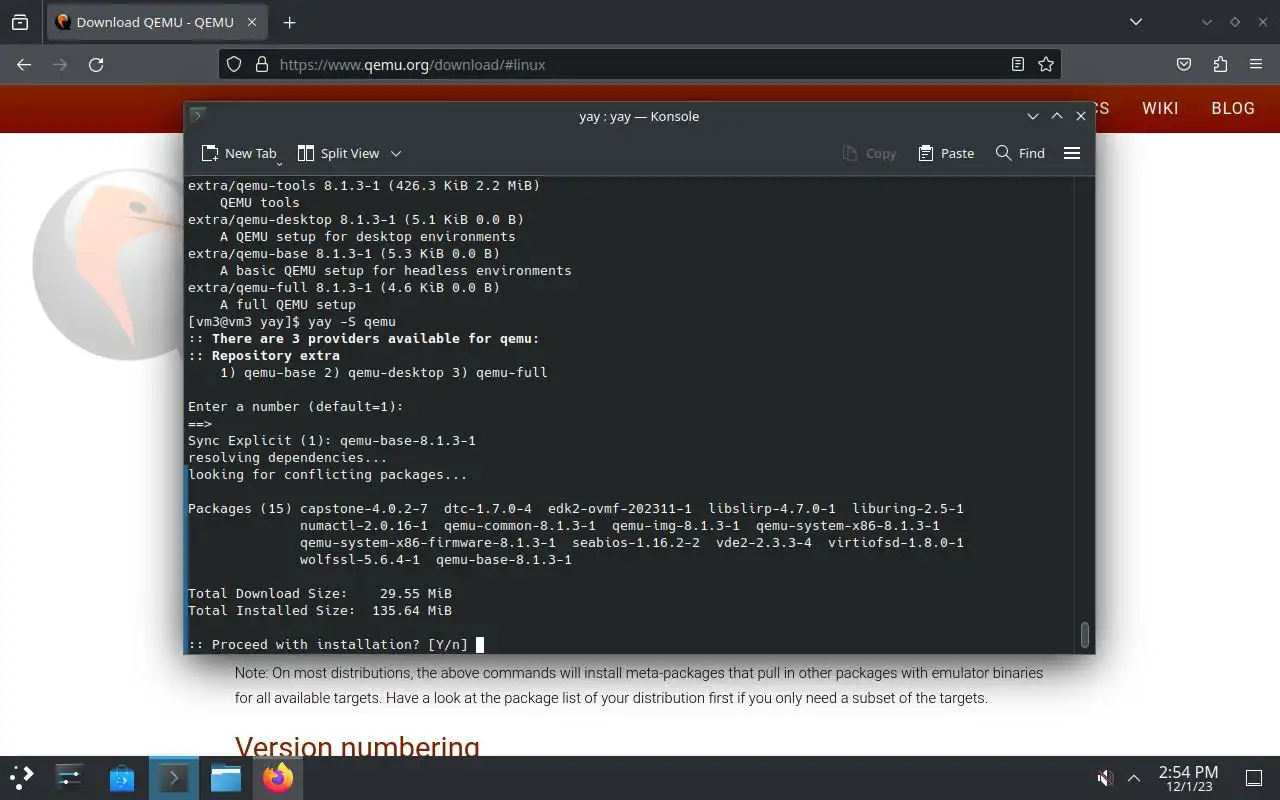This screenshot has height=800, width=1280.
Task: Open a New Tab in Konsole
Action: [238, 153]
